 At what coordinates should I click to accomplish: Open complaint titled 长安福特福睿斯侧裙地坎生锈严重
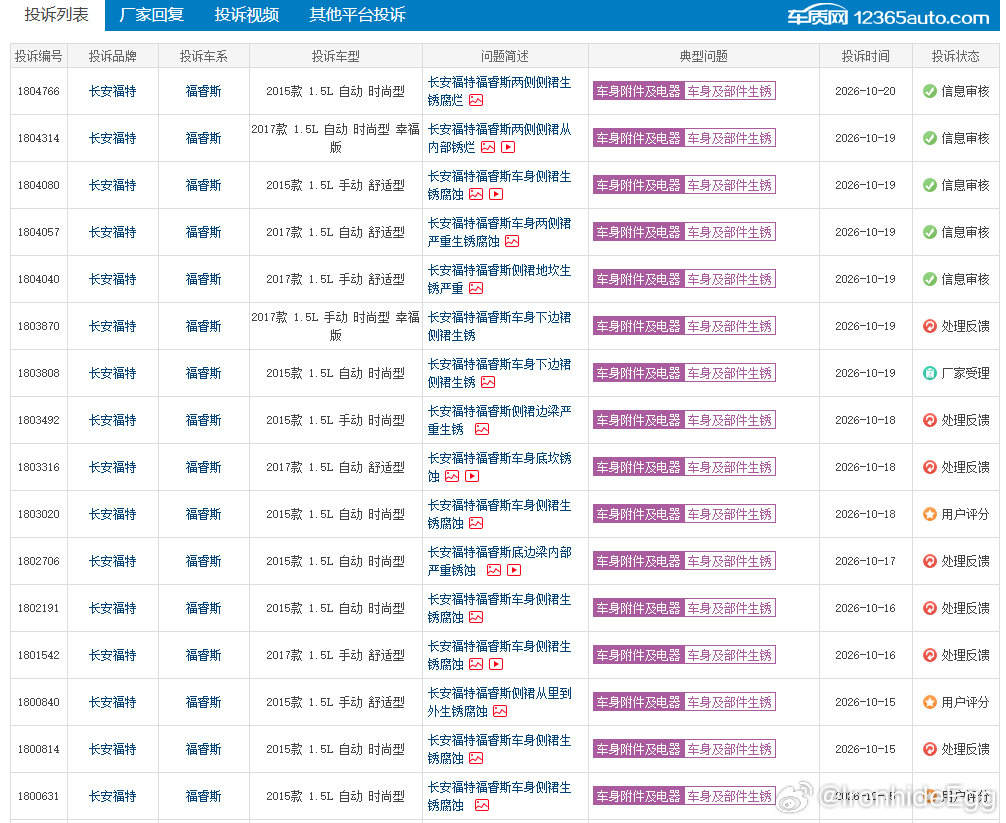(499, 279)
